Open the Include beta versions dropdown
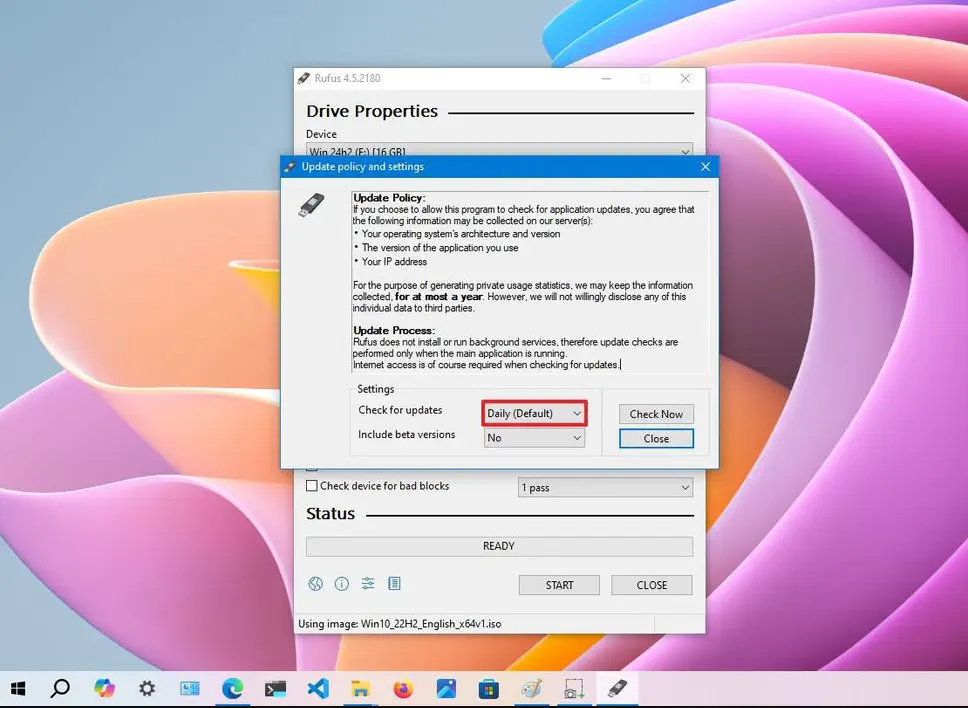The width and height of the screenshot is (968, 708). click(534, 438)
